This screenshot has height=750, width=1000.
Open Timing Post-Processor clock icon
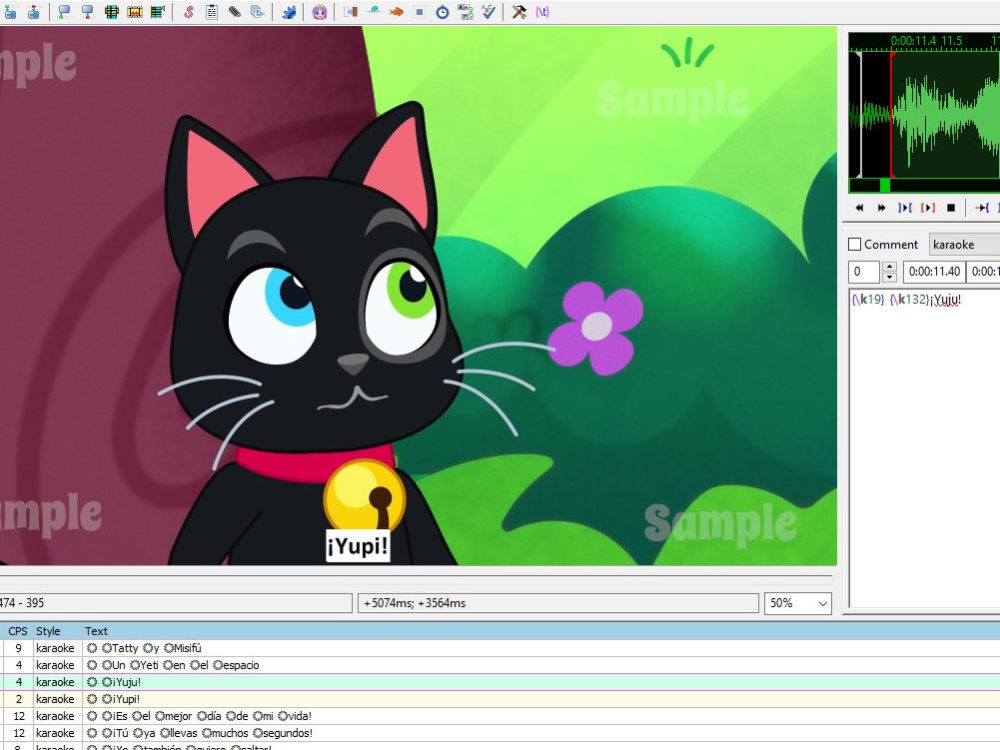click(442, 11)
